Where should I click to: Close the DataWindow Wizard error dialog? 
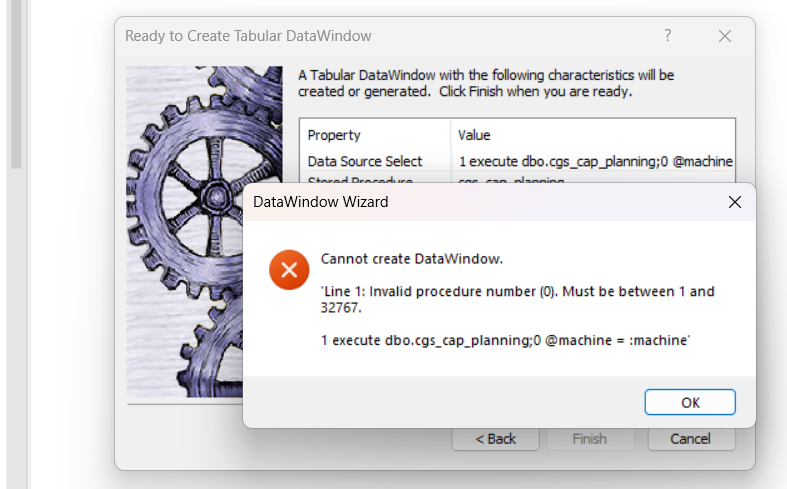[735, 202]
